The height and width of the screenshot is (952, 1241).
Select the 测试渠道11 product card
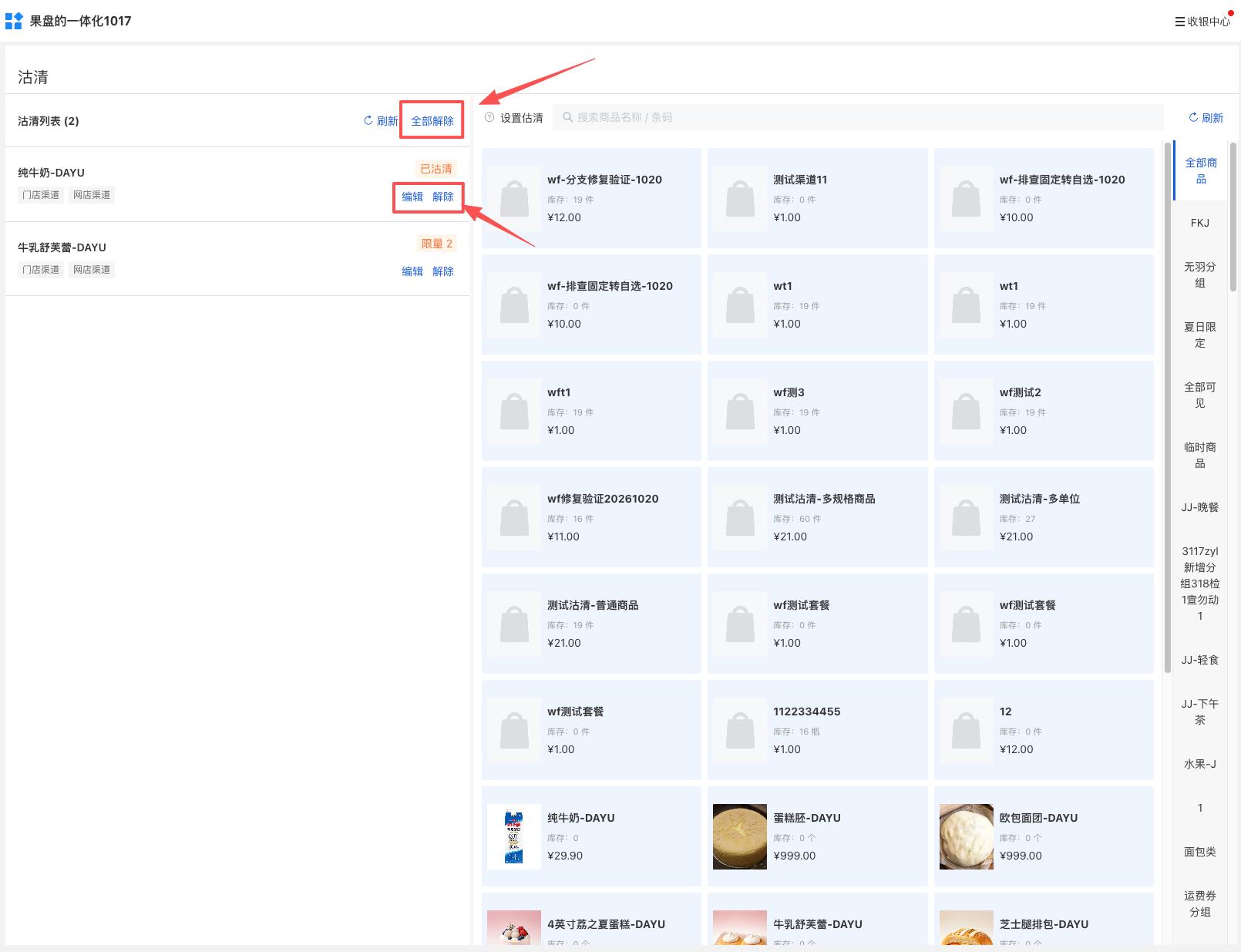(x=817, y=198)
